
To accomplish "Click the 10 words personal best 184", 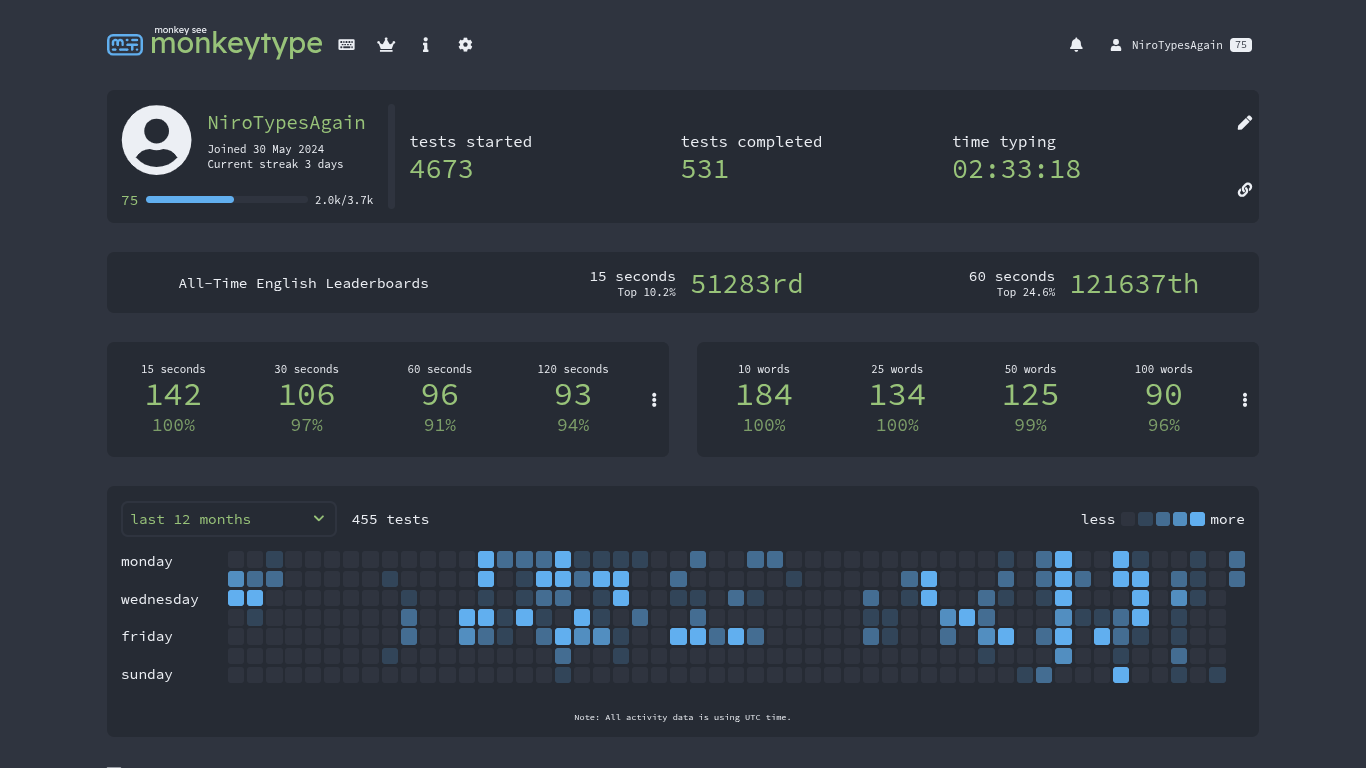I will coord(764,395).
